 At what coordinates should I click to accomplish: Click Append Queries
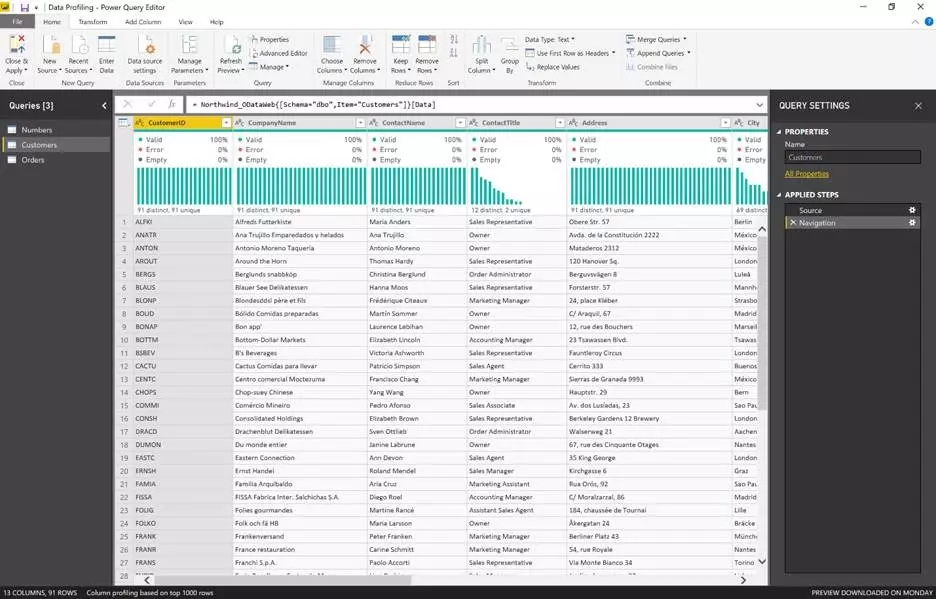(x=658, y=53)
